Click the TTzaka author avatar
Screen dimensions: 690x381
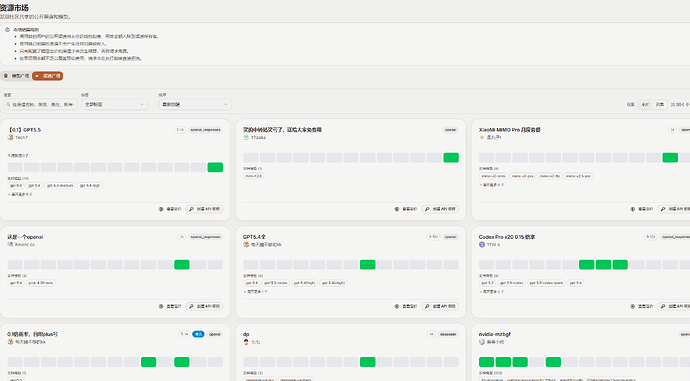coord(246,137)
